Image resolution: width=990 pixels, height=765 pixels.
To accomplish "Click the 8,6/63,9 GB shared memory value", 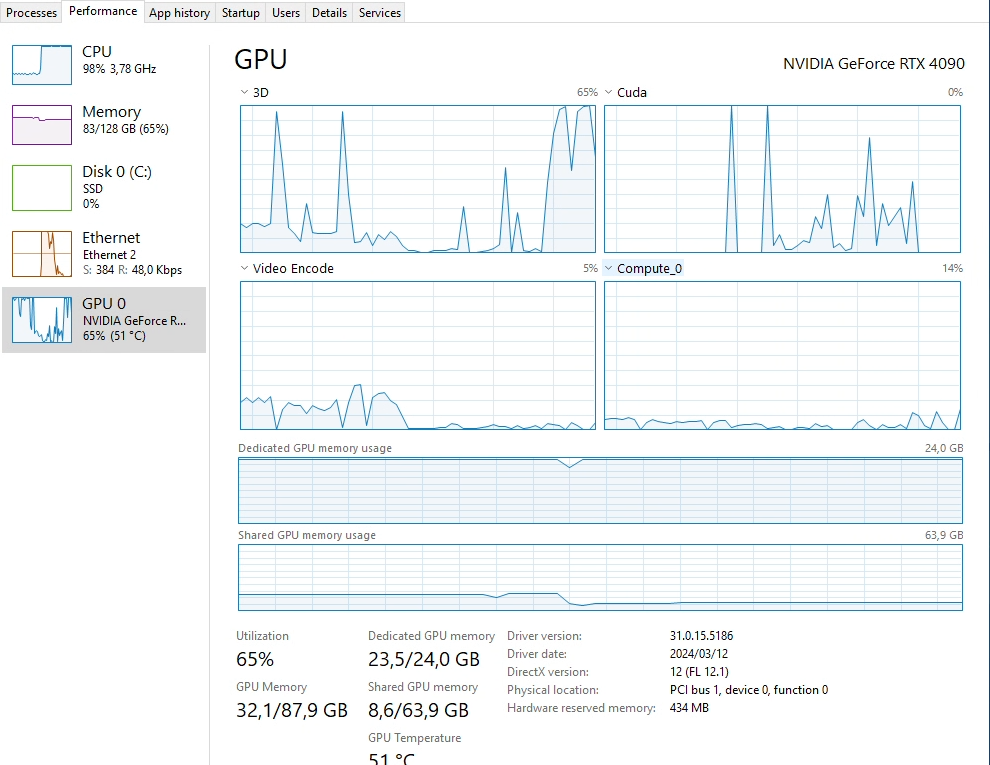I will pyautogui.click(x=418, y=711).
